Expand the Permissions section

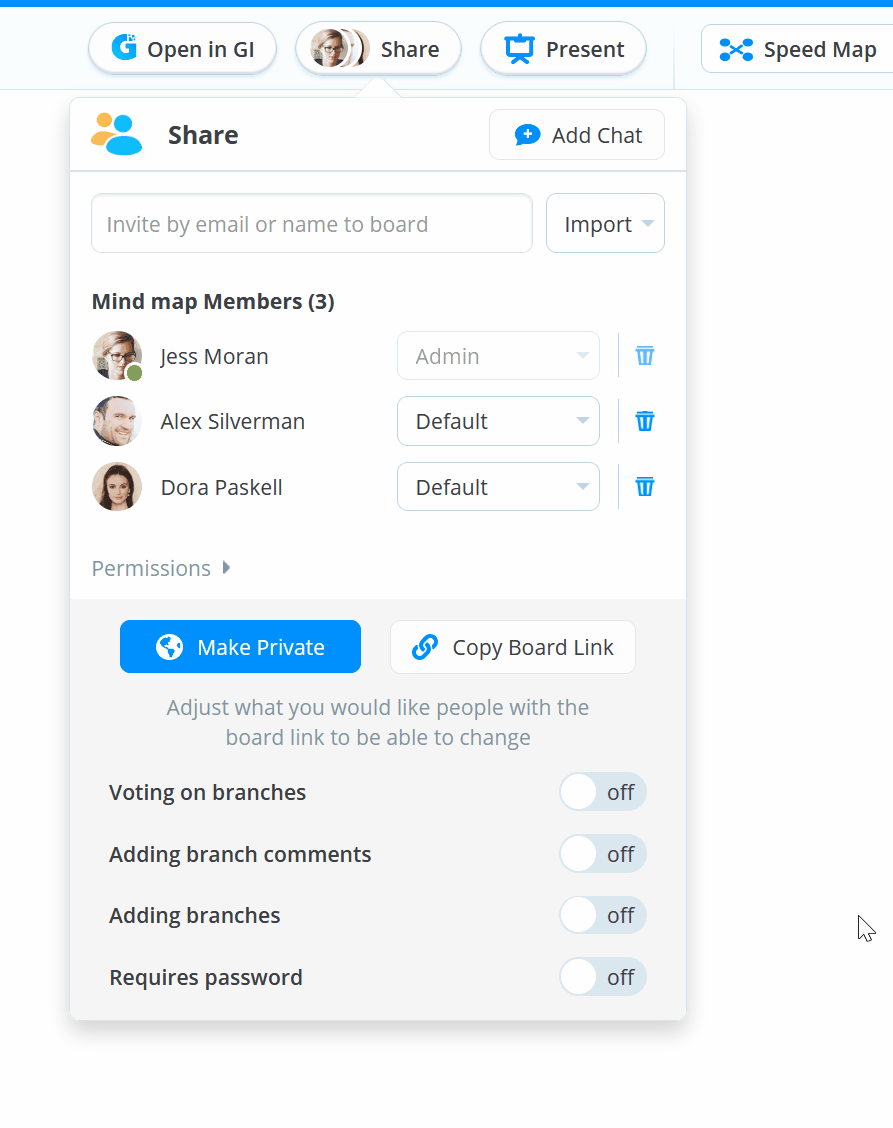(x=160, y=568)
